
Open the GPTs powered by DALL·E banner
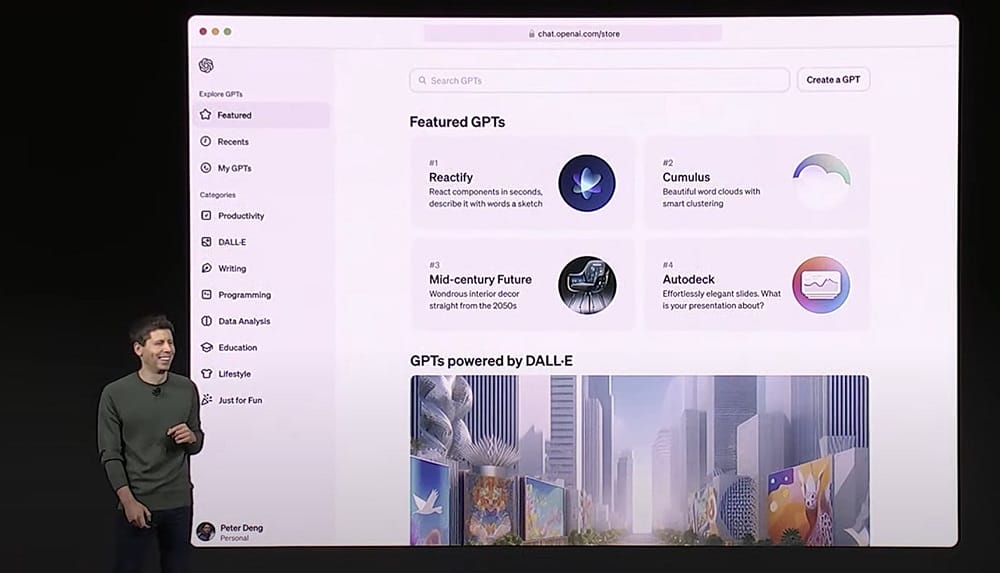[639, 460]
